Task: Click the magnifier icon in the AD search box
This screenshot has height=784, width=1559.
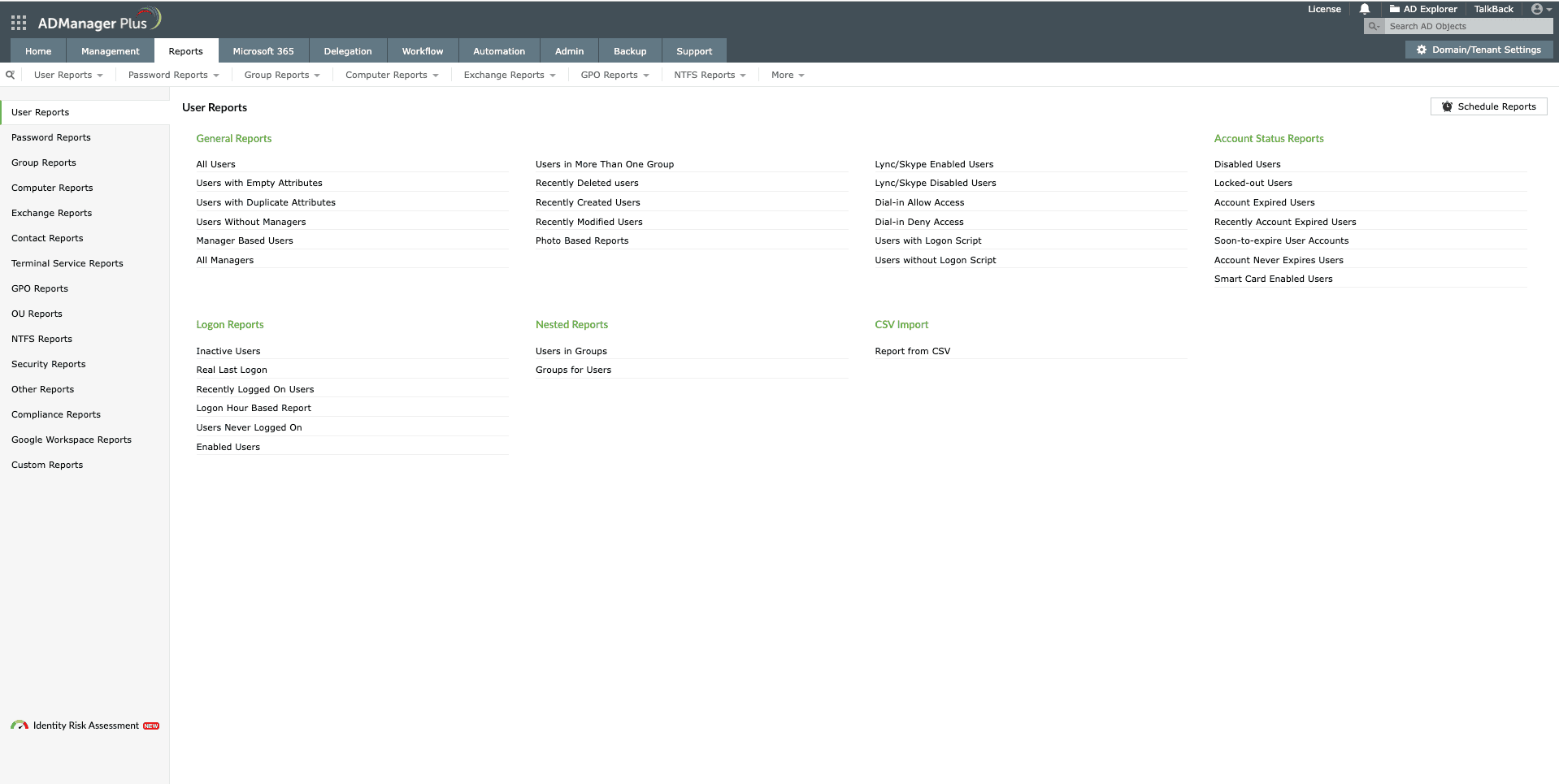Action: coord(1373,26)
